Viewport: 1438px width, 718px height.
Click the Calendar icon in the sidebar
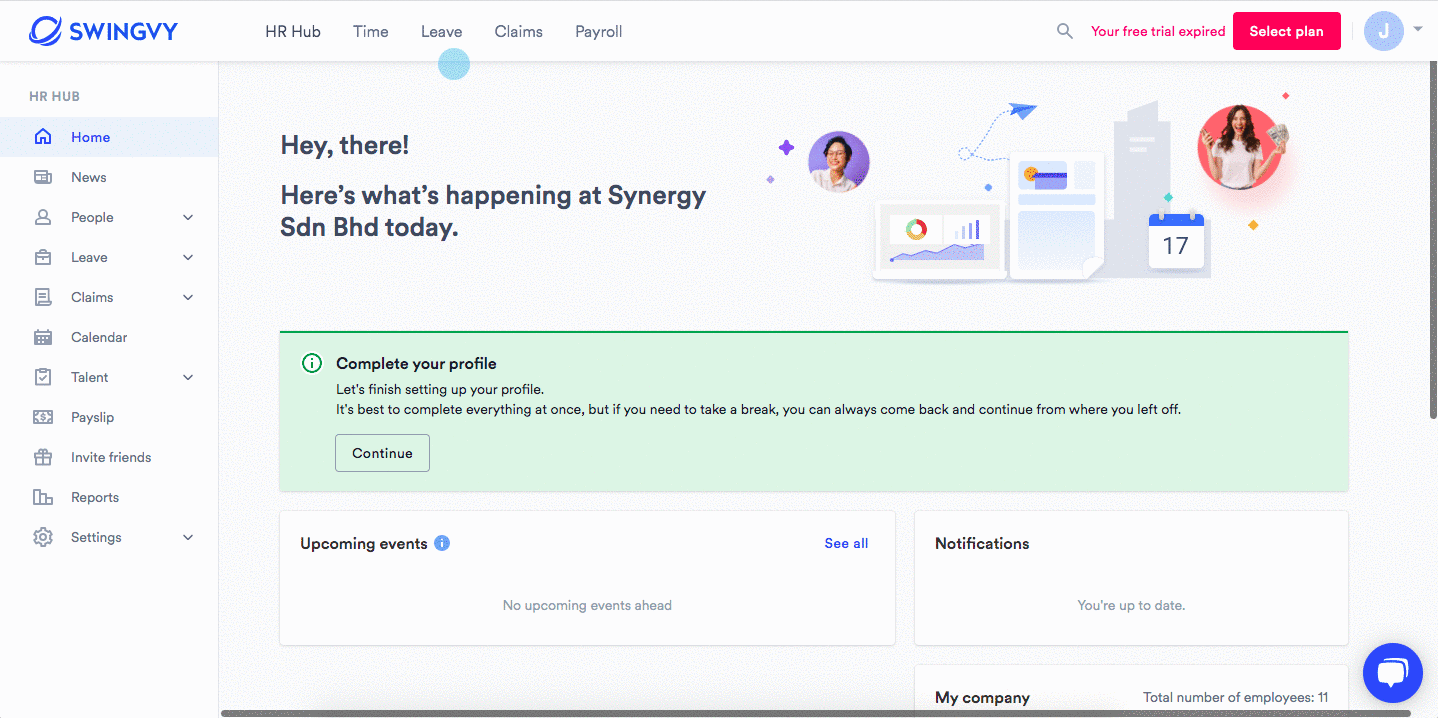[x=43, y=337]
